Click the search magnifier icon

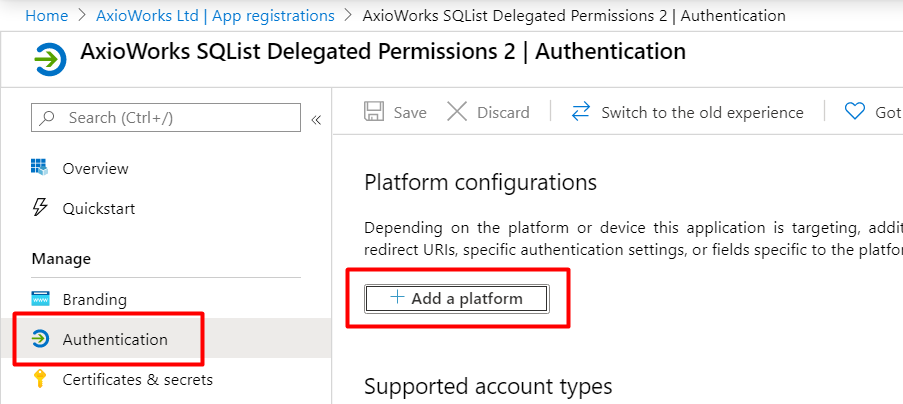point(47,118)
